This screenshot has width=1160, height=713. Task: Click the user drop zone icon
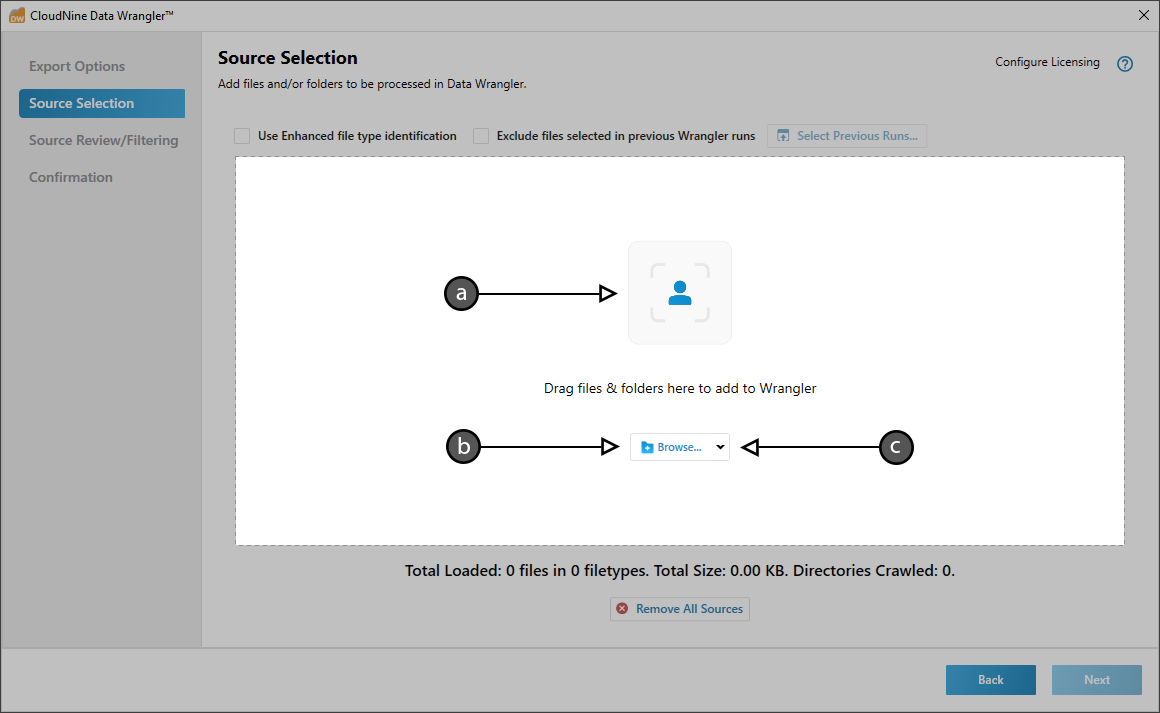[x=680, y=293]
